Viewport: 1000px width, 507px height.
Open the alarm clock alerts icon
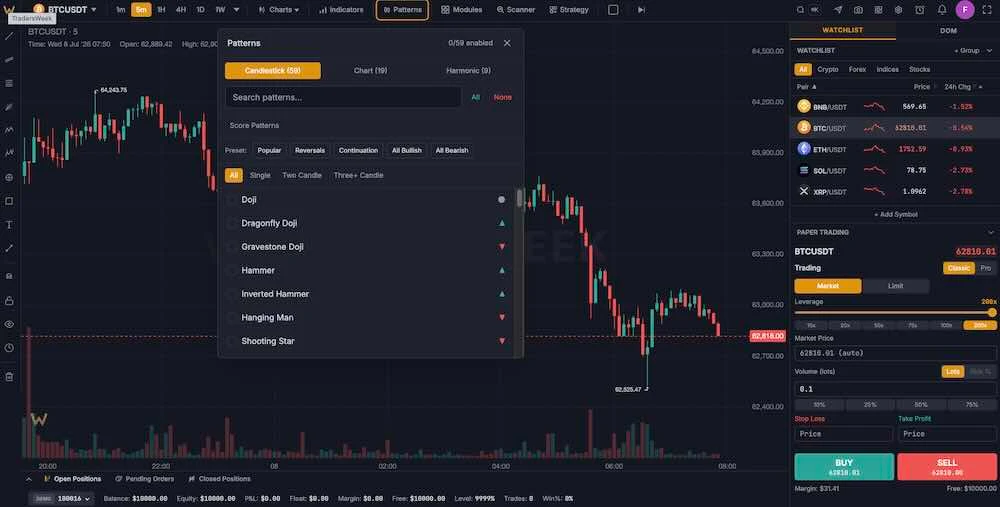tap(919, 10)
